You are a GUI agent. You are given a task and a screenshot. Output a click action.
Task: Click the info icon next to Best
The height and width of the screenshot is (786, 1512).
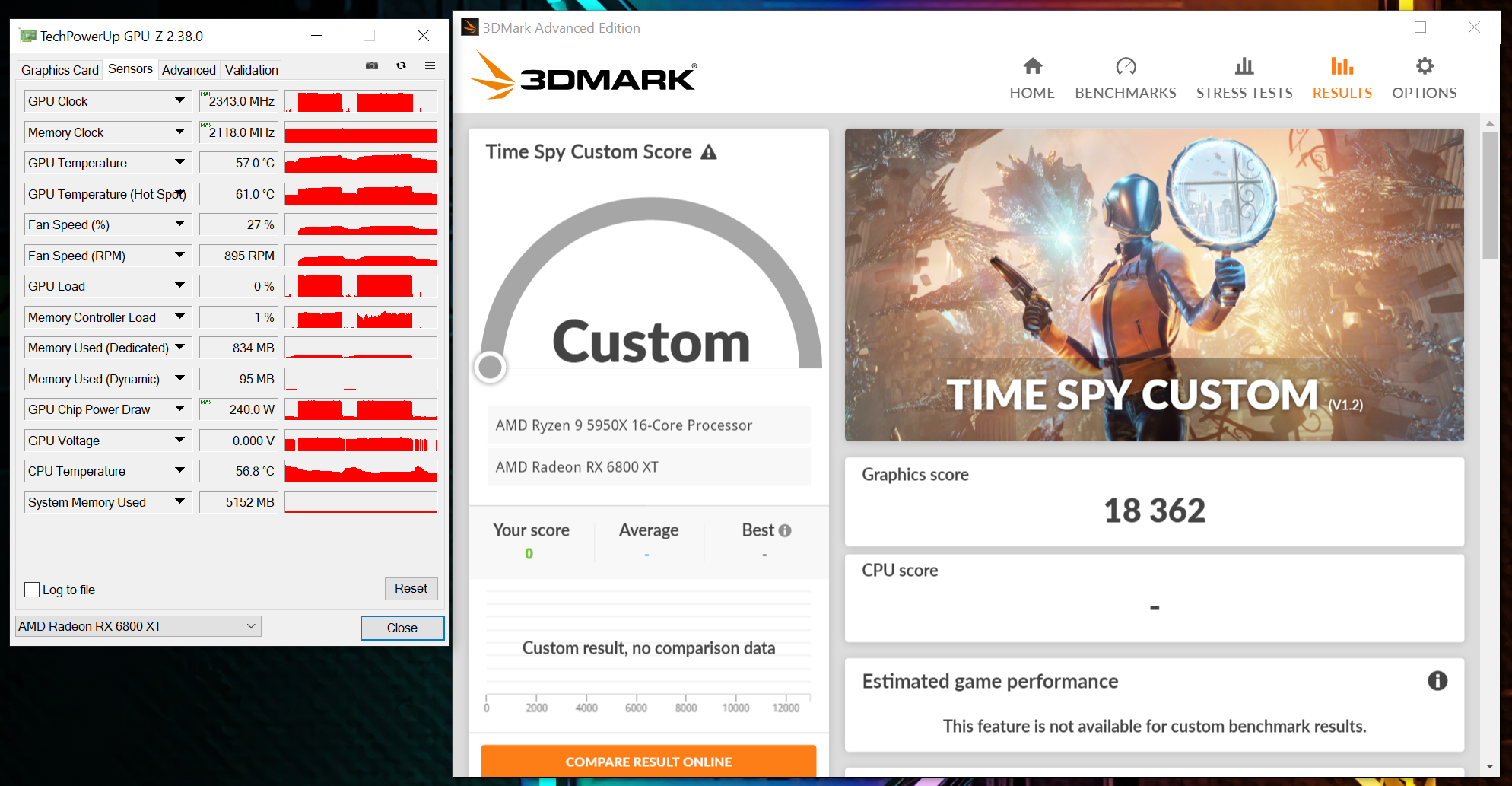coord(785,530)
